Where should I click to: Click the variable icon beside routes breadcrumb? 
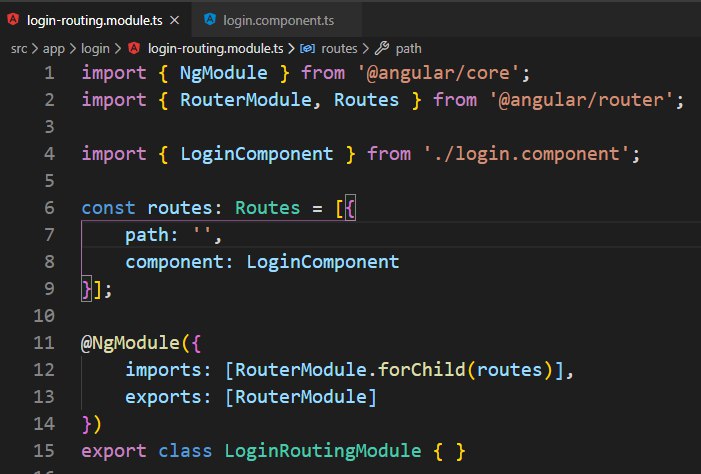tap(307, 48)
